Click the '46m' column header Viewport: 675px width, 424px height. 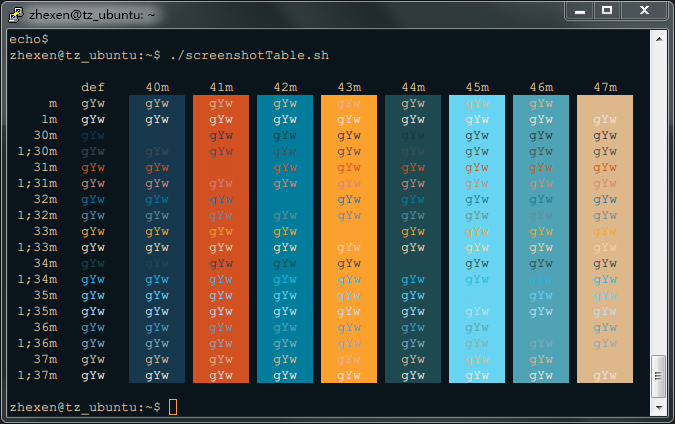[541, 87]
